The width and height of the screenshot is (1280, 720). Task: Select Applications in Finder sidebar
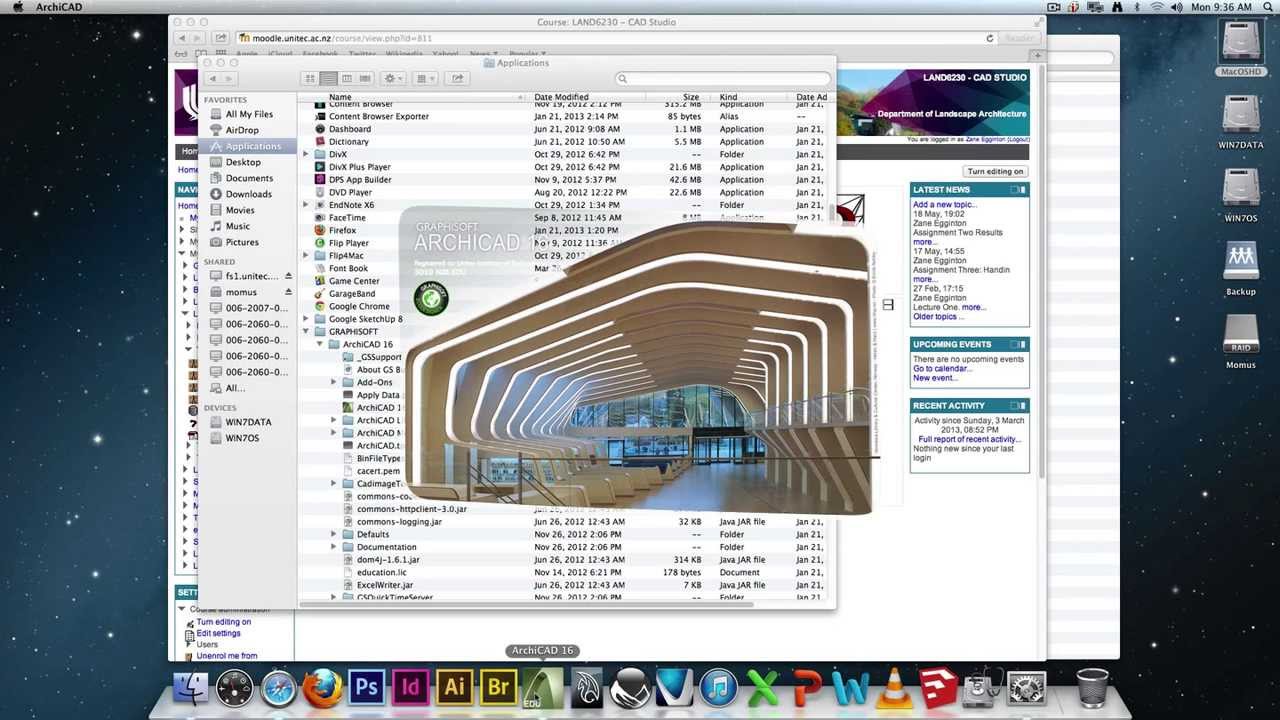click(246, 146)
